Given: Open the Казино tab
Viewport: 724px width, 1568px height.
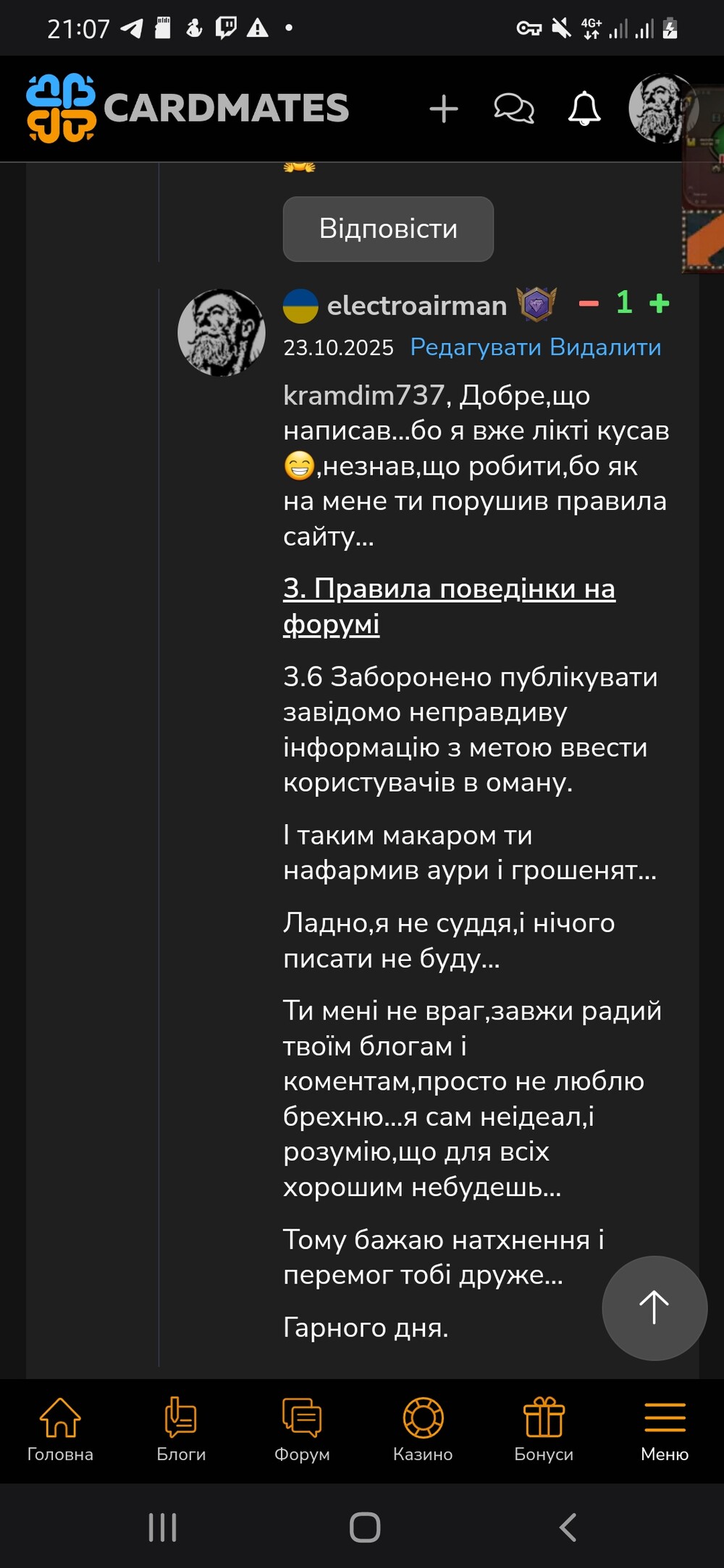Looking at the screenshot, I should pyautogui.click(x=423, y=1430).
